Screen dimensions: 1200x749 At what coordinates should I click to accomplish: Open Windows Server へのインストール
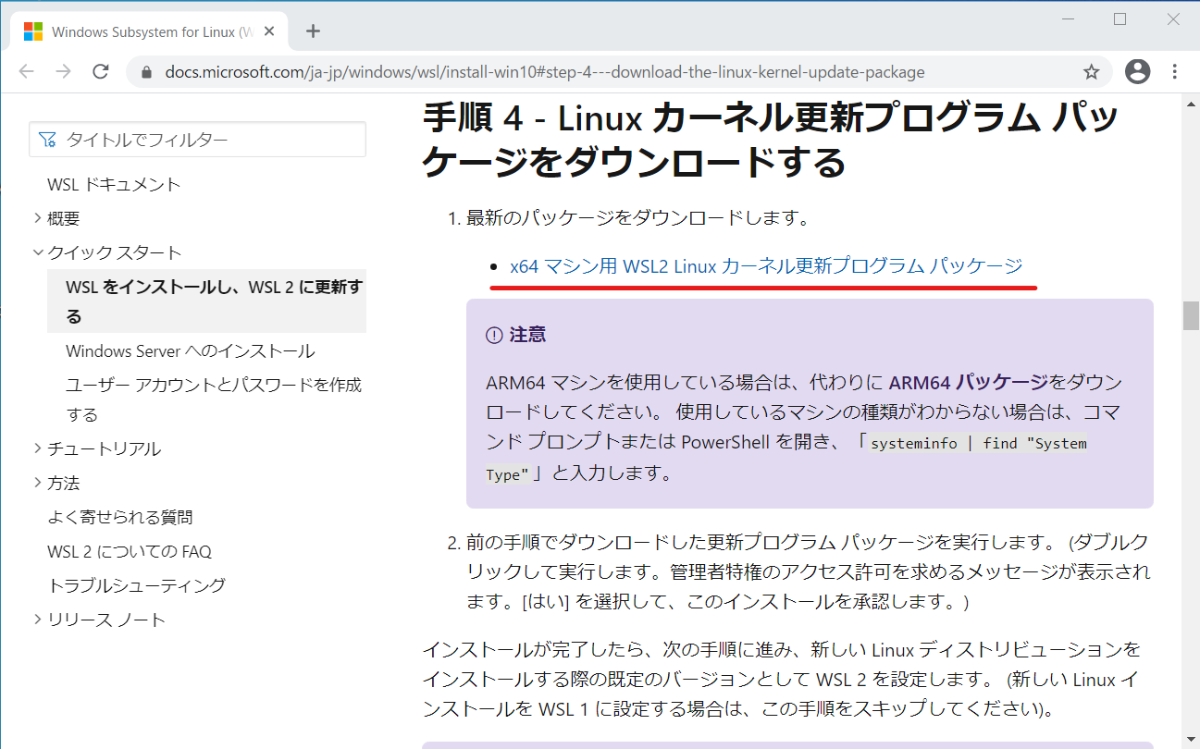[x=190, y=351]
